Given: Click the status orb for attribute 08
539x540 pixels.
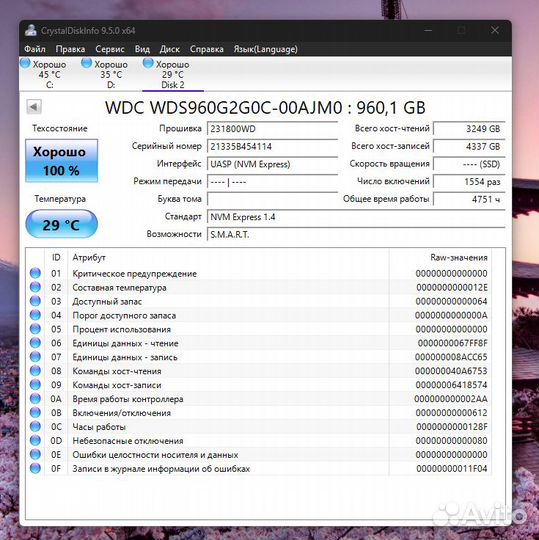Looking at the screenshot, I should 35,371.
